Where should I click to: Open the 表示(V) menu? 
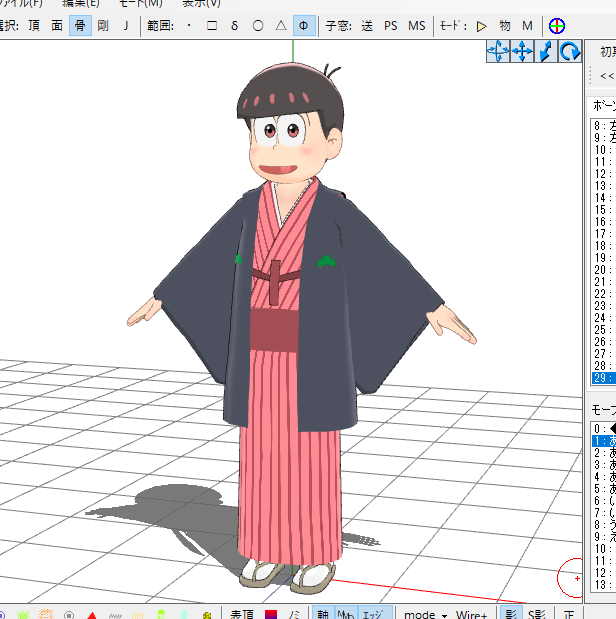(201, 4)
